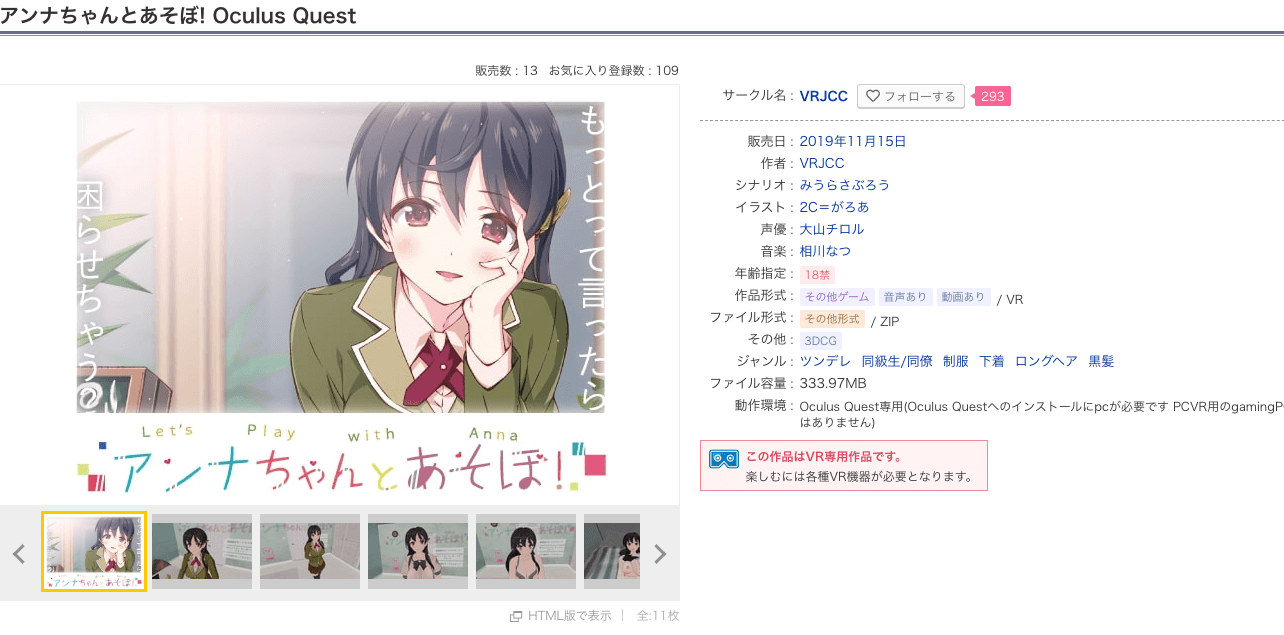Open illustrator 2C=がろあ link
The image size is (1284, 635).
click(x=835, y=207)
